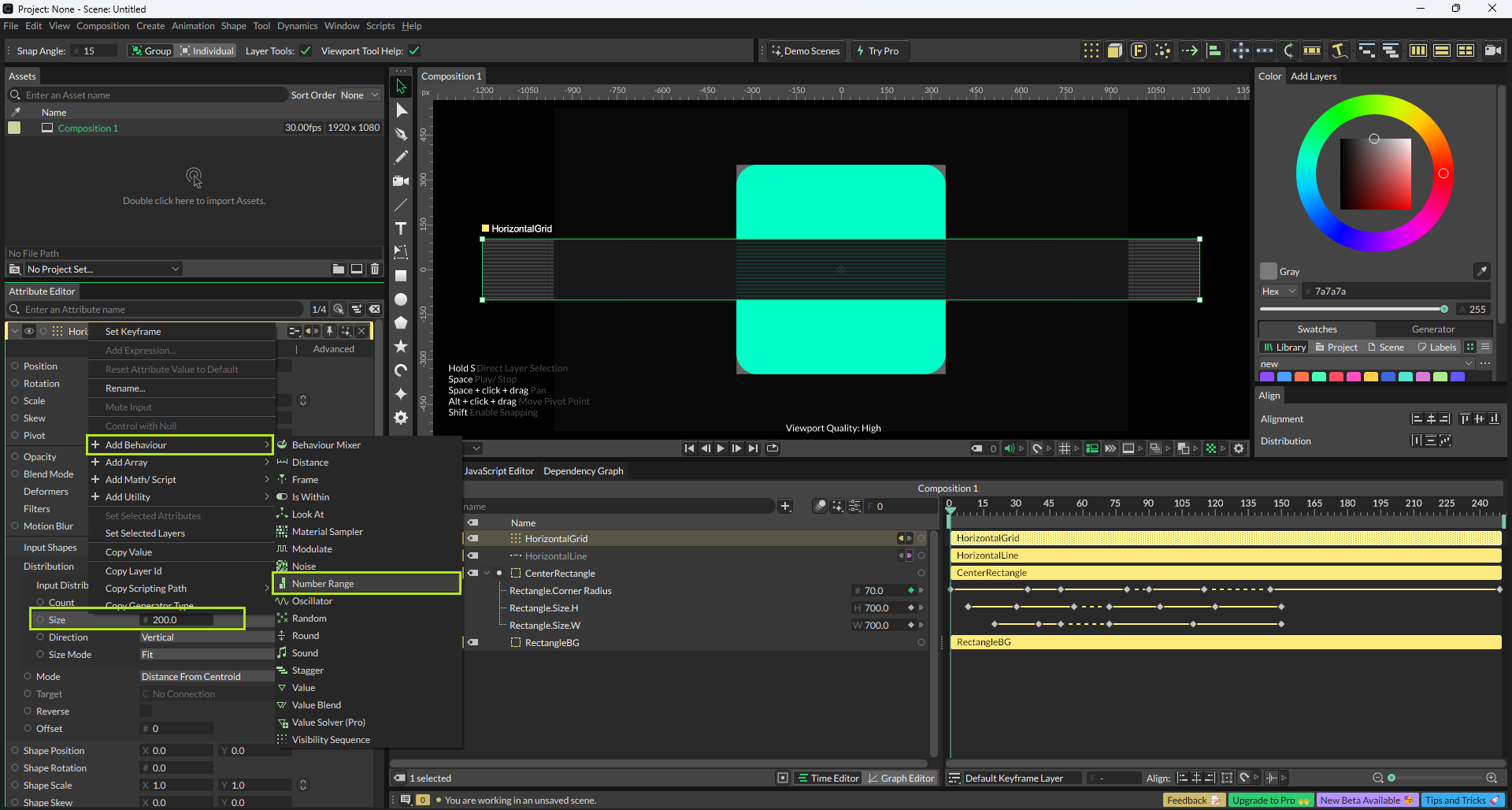Open the Sort Order dropdown
This screenshot has height=810, width=1512.
click(359, 95)
